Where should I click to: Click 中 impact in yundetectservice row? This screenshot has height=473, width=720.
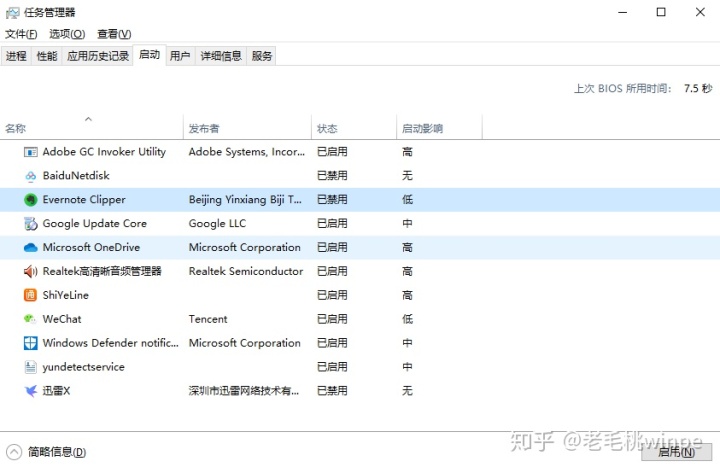[x=407, y=367]
